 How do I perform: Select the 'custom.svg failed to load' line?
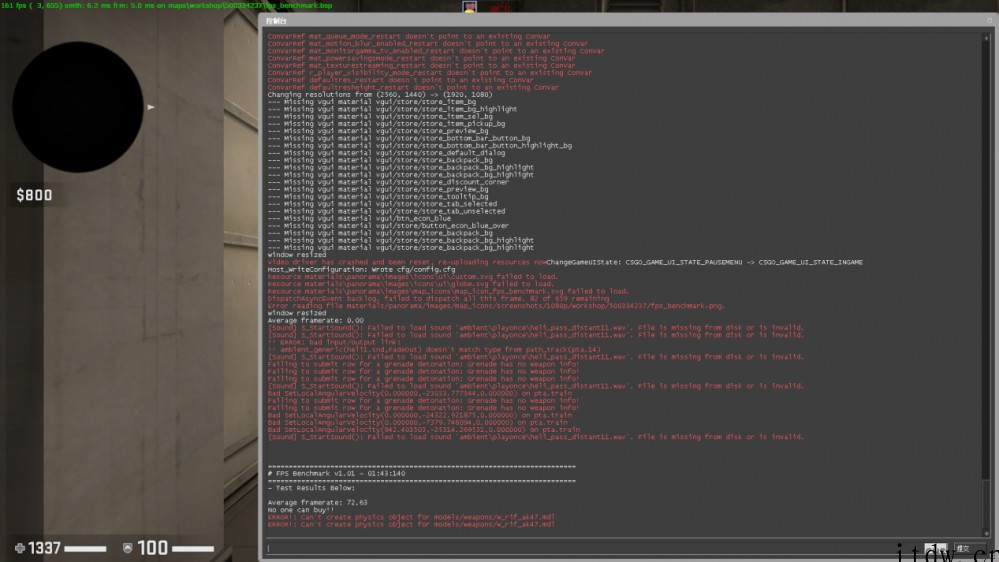[413, 277]
